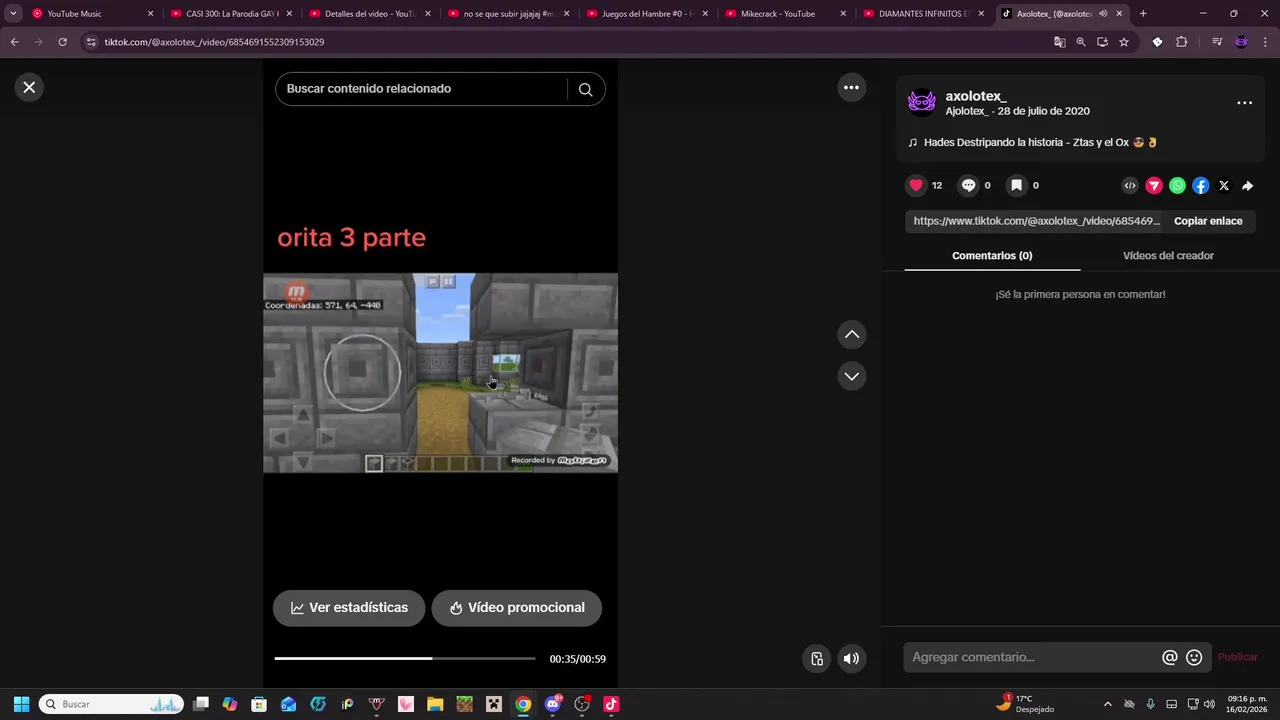Open the Chrome tab search dropdown

click(13, 14)
